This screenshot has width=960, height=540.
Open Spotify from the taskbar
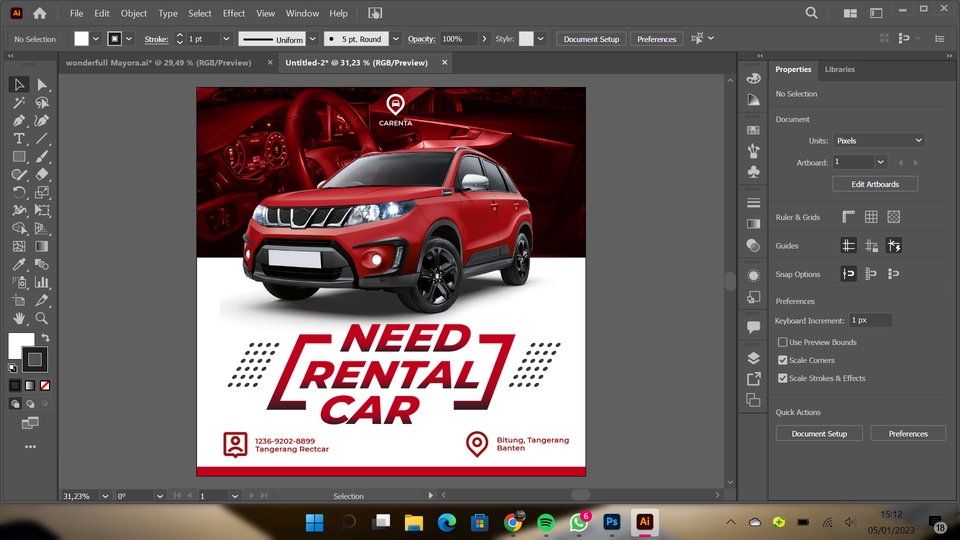click(x=546, y=522)
